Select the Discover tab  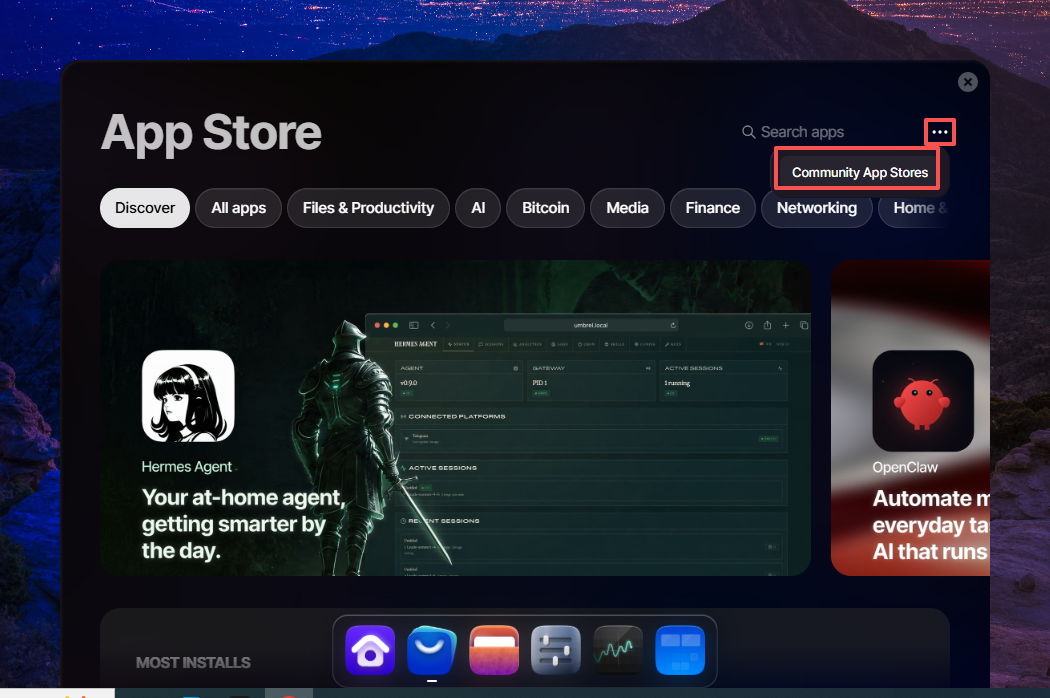click(x=145, y=208)
